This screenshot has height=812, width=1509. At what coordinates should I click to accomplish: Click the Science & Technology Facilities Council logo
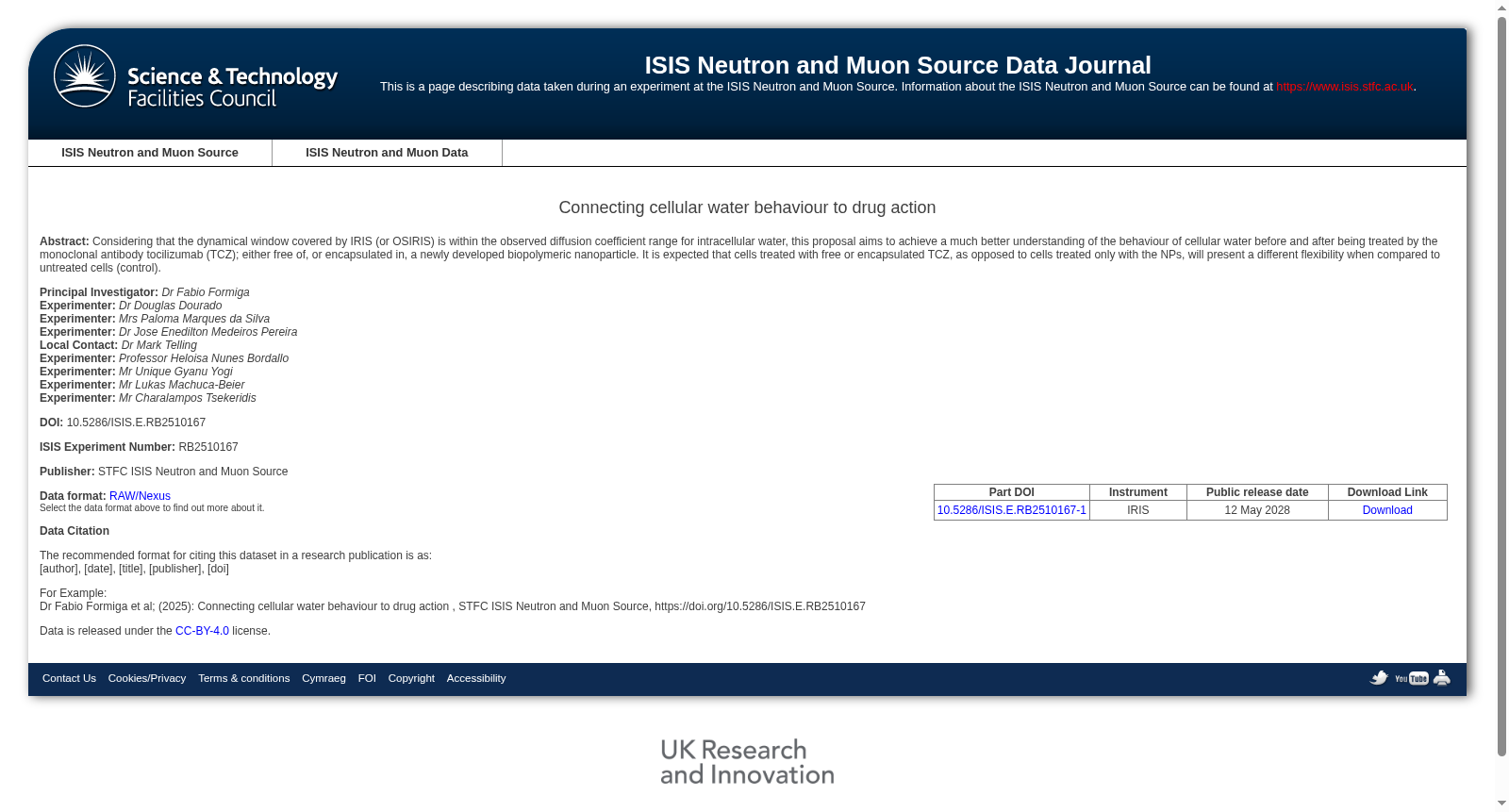click(195, 78)
